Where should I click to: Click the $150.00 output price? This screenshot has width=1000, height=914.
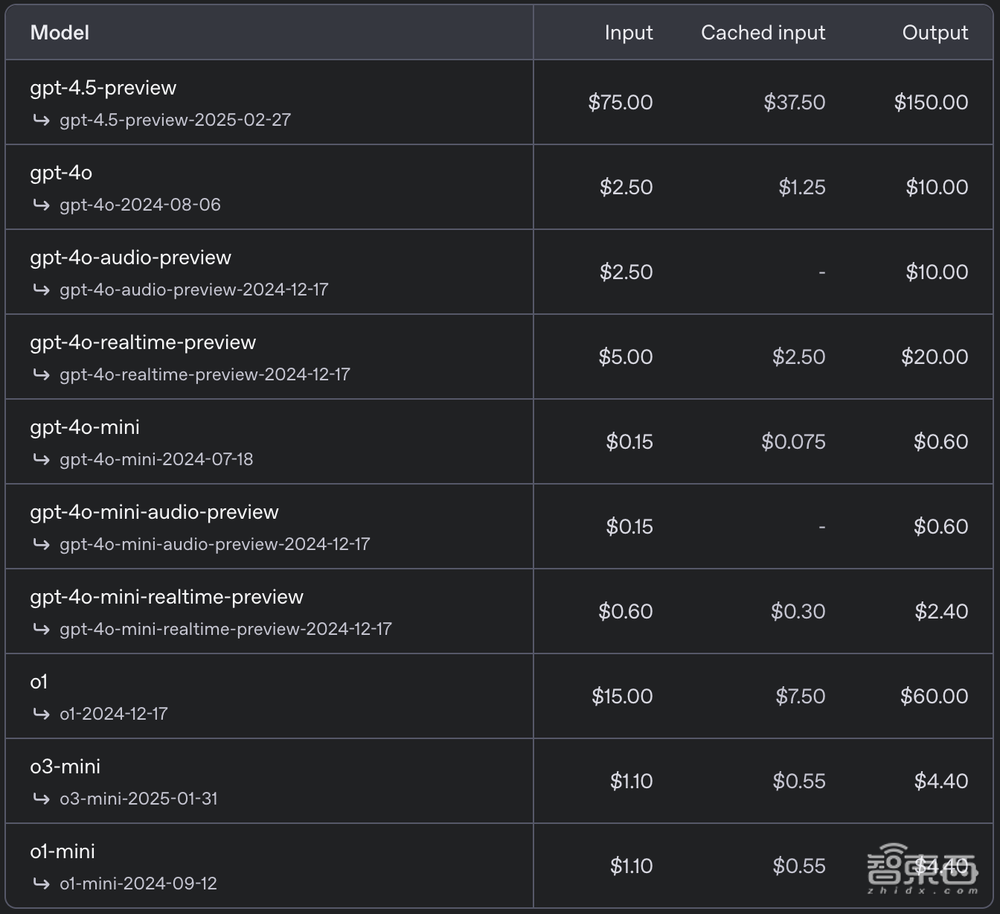pos(931,102)
